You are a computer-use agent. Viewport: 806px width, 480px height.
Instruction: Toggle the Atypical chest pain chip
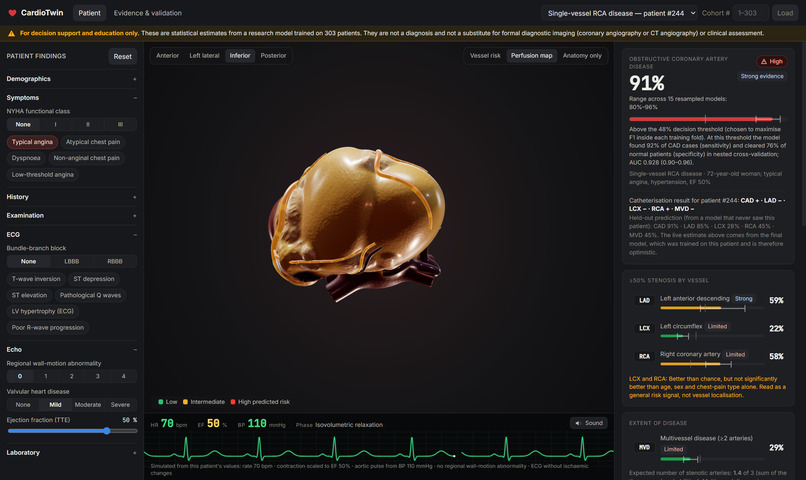[93, 142]
